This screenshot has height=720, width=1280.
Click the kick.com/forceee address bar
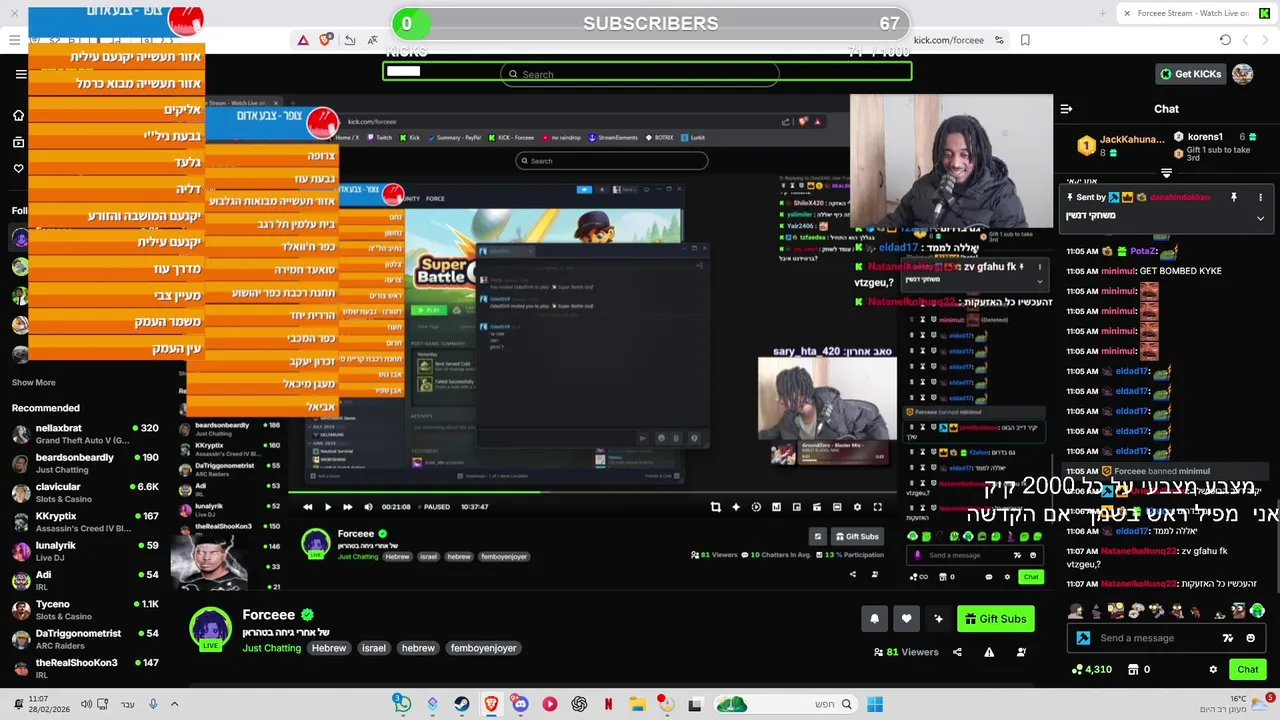[948, 40]
